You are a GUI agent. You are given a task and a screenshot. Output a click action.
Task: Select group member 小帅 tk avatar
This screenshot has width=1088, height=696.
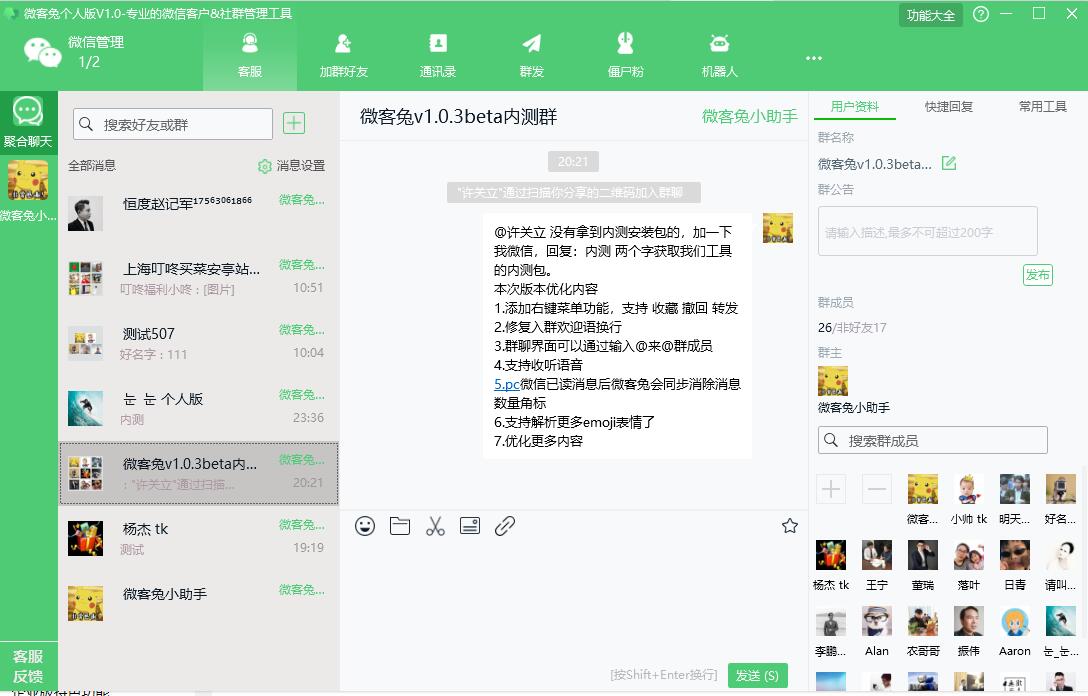point(969,489)
